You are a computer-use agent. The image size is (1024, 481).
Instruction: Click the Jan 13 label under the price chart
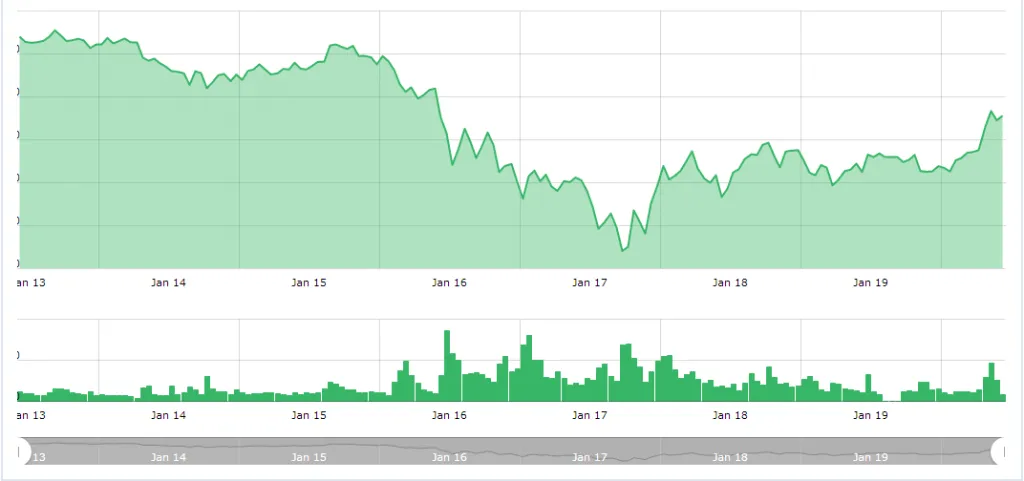coord(32,283)
